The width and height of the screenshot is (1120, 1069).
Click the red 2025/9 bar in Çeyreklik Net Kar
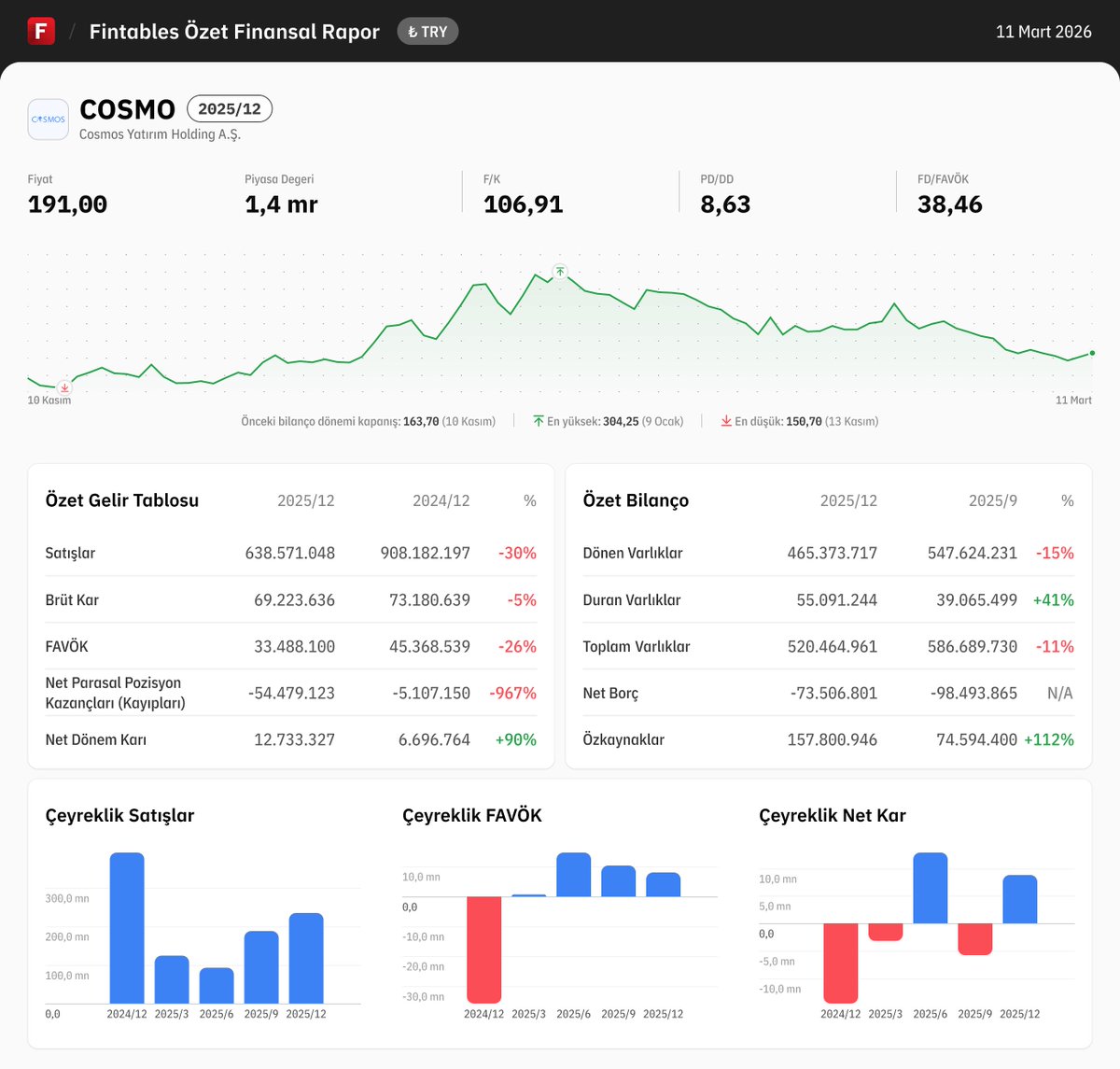tap(974, 939)
